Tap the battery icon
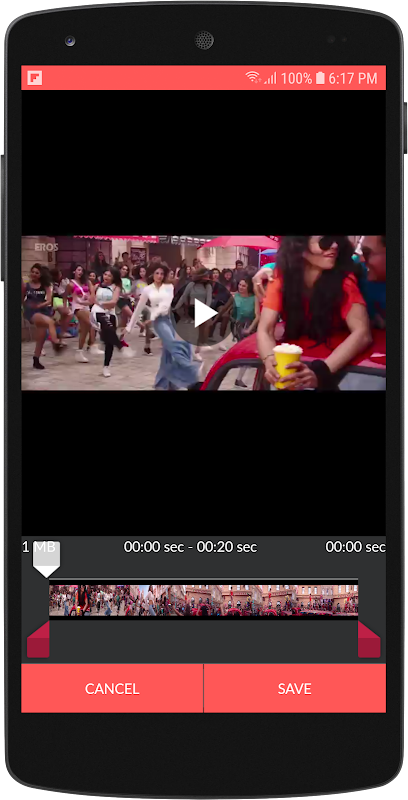408x800 pixels. [x=320, y=78]
